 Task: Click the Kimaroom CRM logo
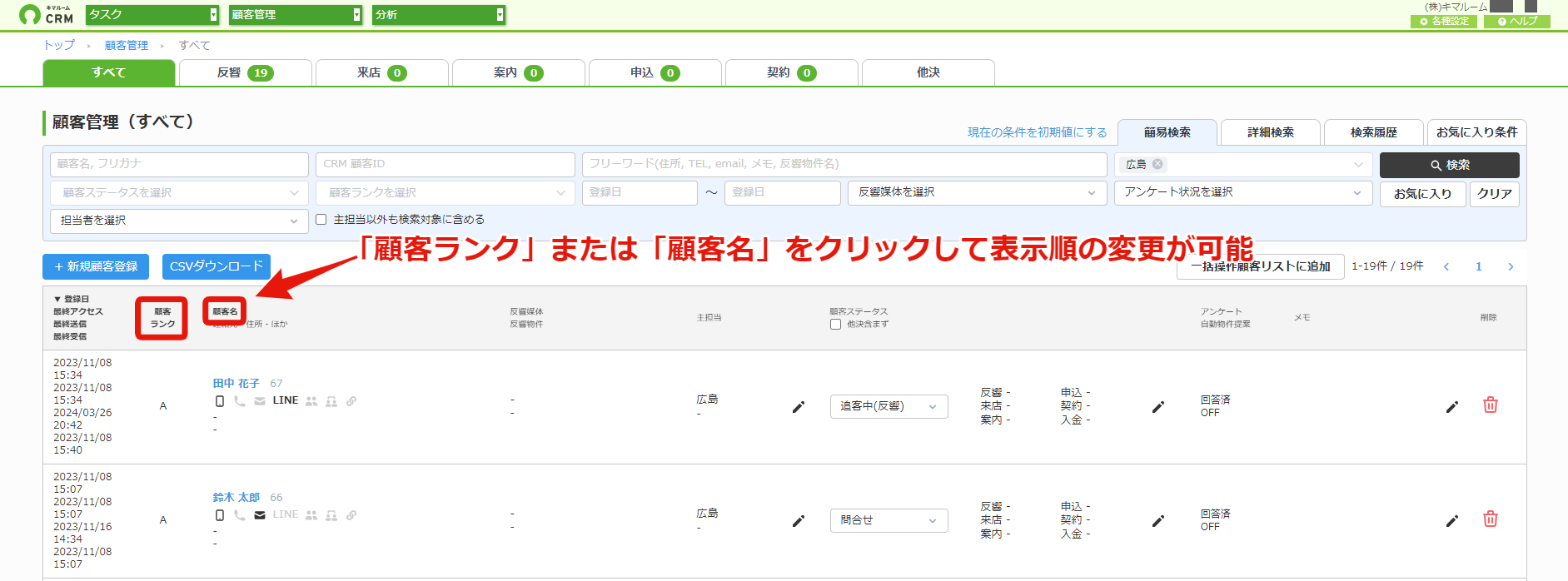coord(47,14)
